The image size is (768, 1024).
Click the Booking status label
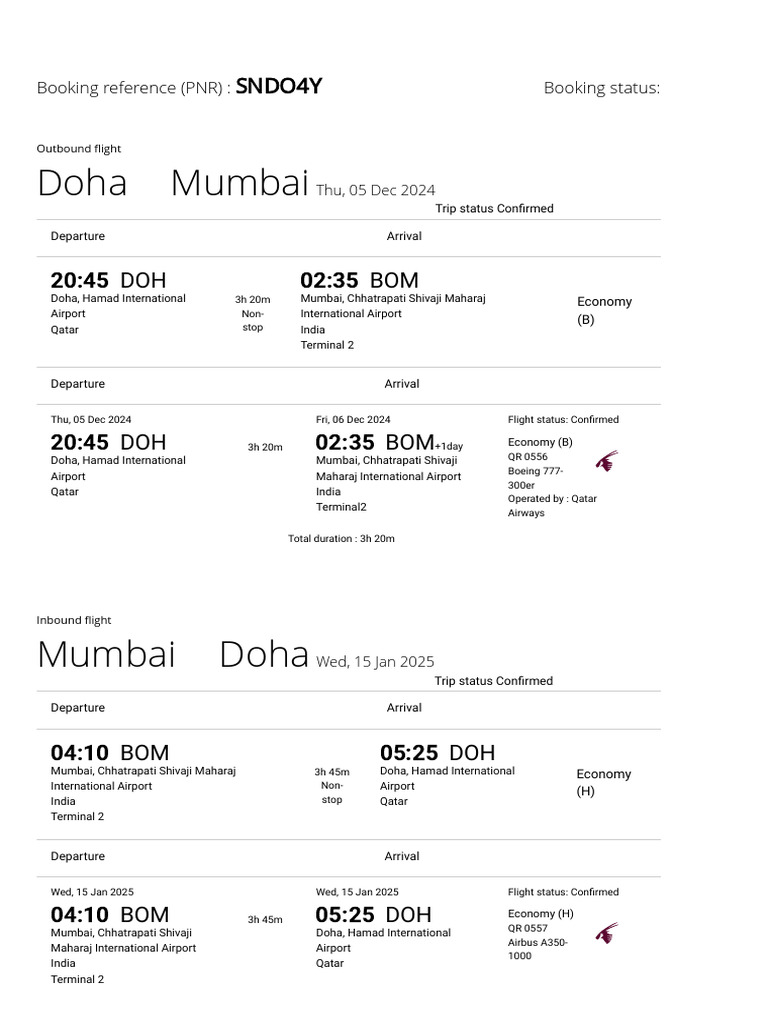click(x=601, y=88)
